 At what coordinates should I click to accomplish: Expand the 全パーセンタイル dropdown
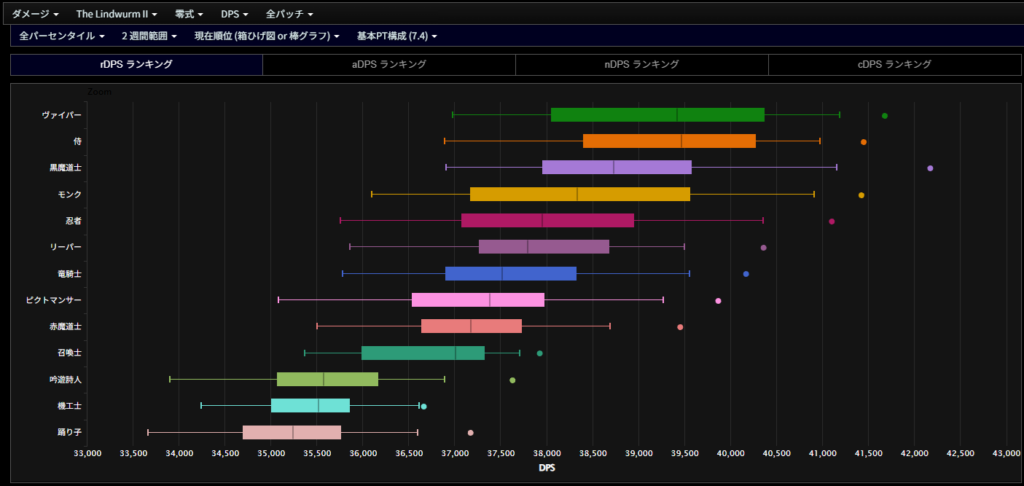pos(63,36)
